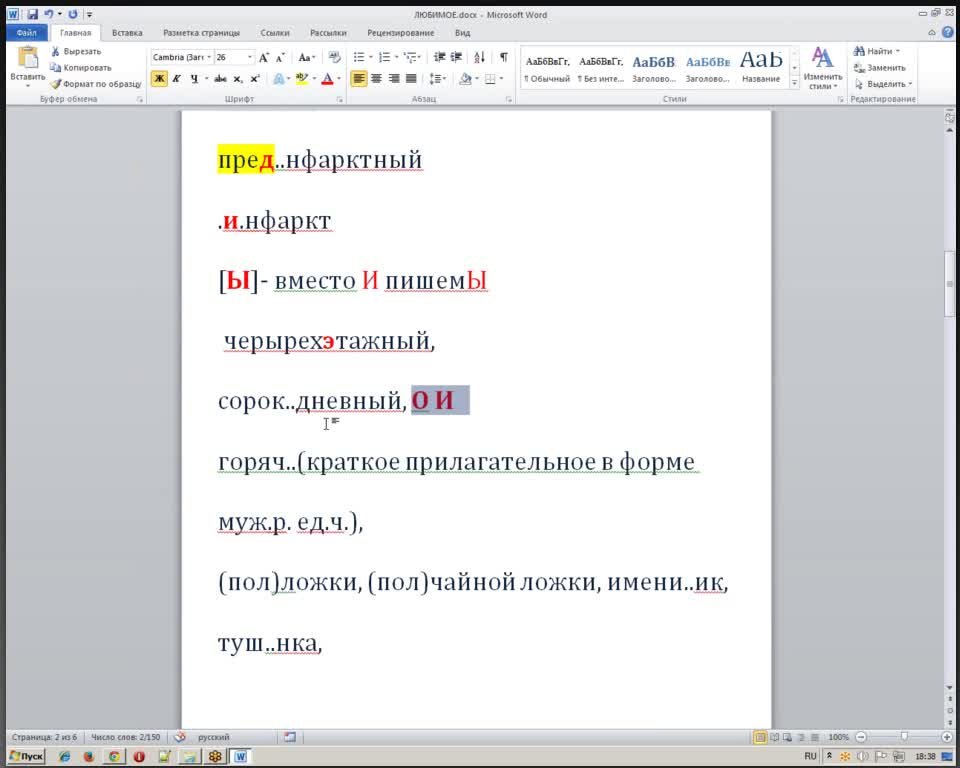Open Word Help question mark icon
This screenshot has height=768, width=960.
[949, 33]
